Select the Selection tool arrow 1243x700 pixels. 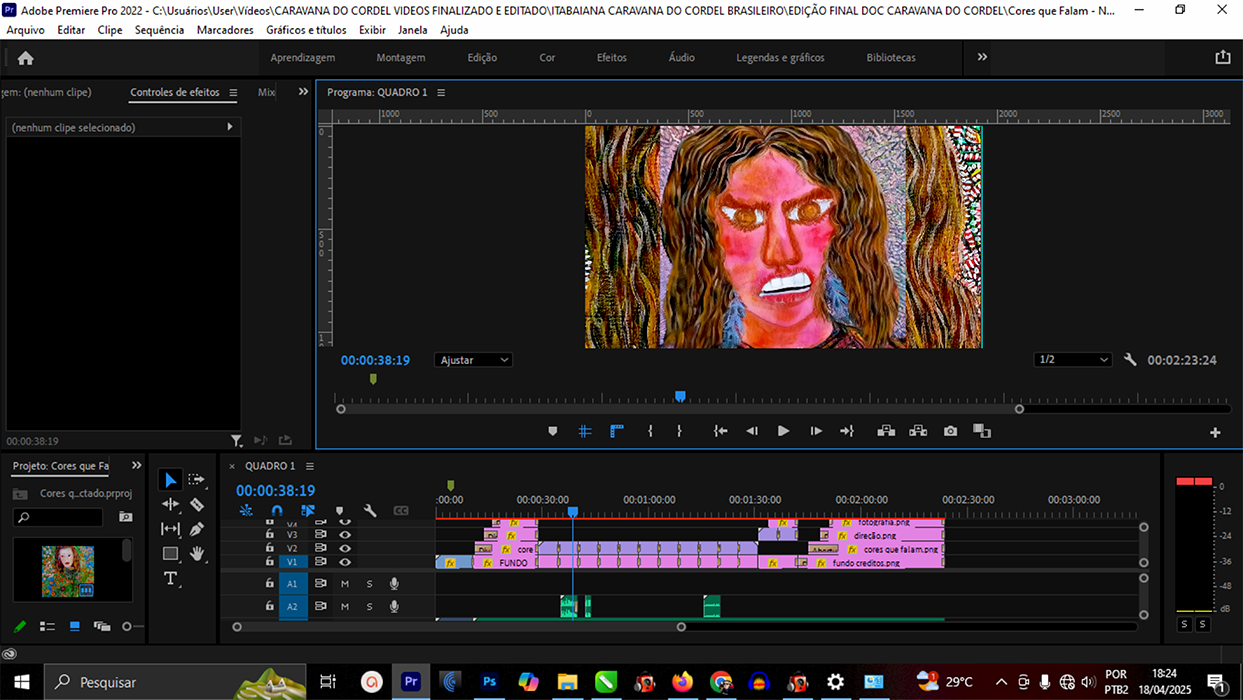click(x=170, y=480)
